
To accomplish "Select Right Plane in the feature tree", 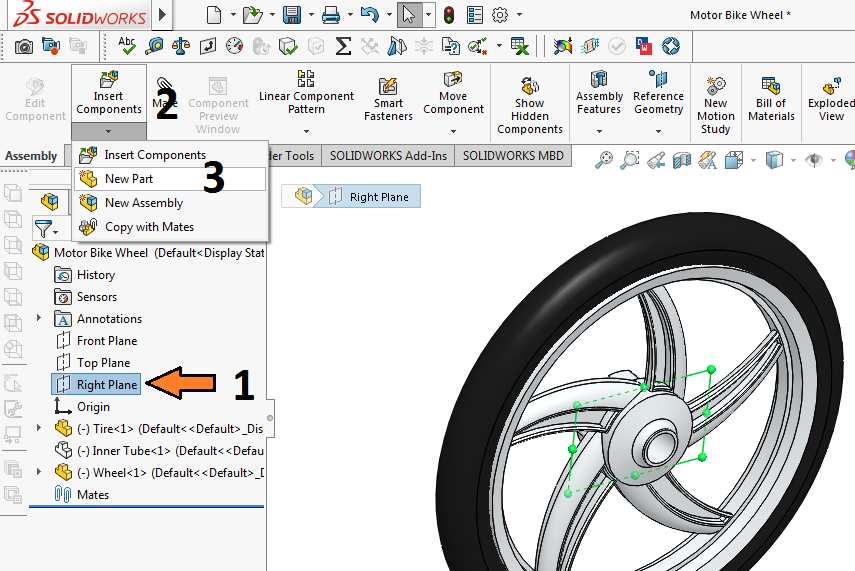I will tap(97, 384).
